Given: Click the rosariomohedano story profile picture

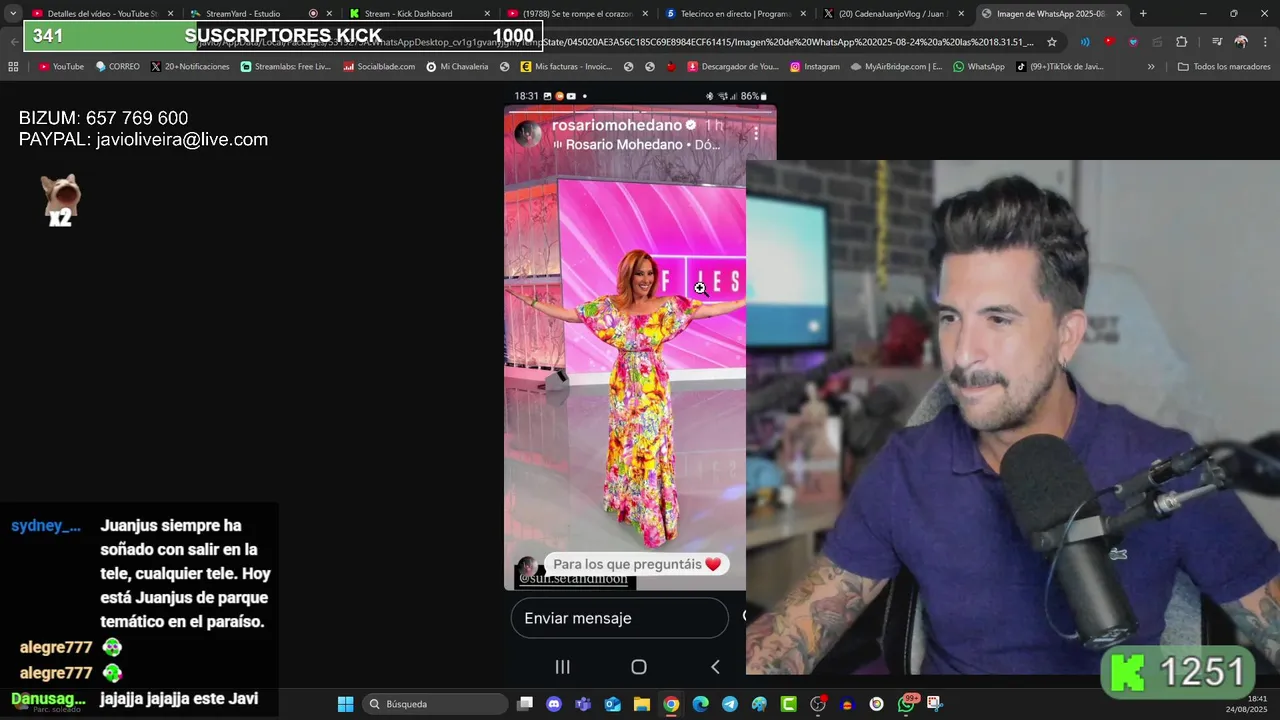Looking at the screenshot, I should click(528, 133).
